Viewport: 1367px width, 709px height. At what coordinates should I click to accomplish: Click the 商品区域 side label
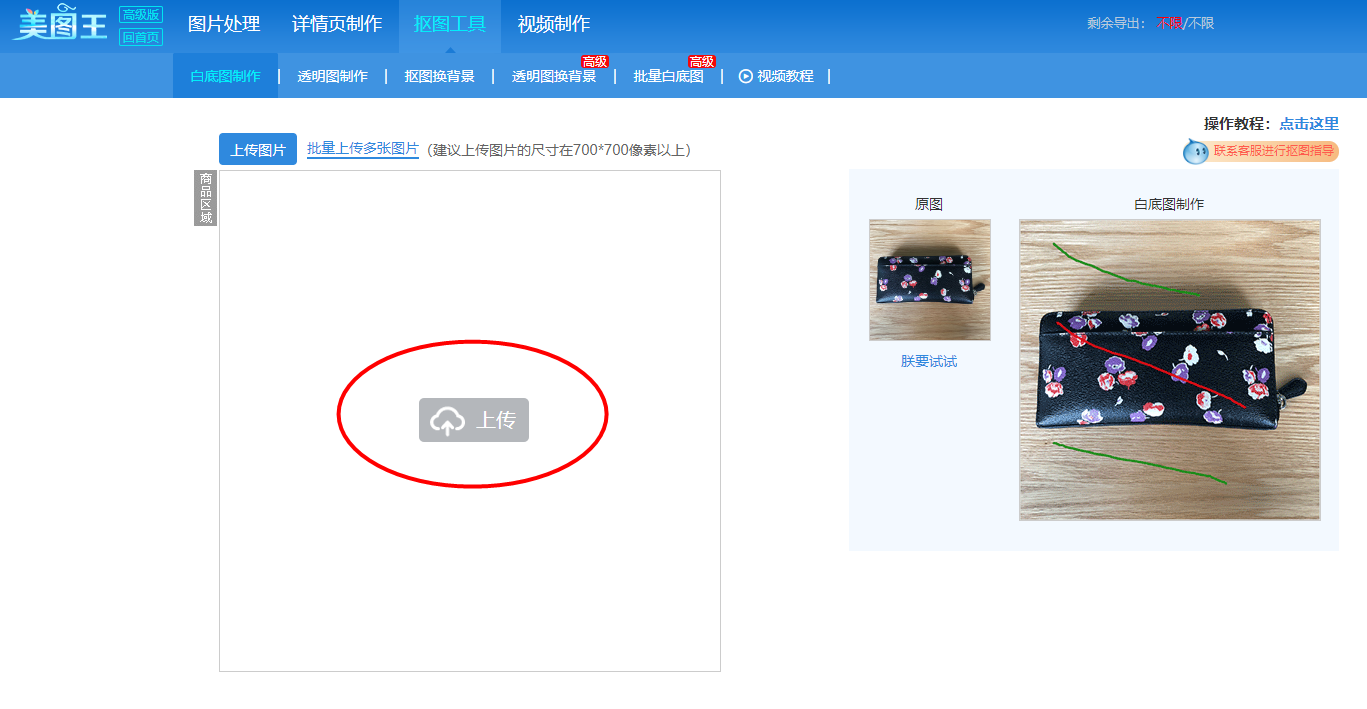pyautogui.click(x=206, y=198)
